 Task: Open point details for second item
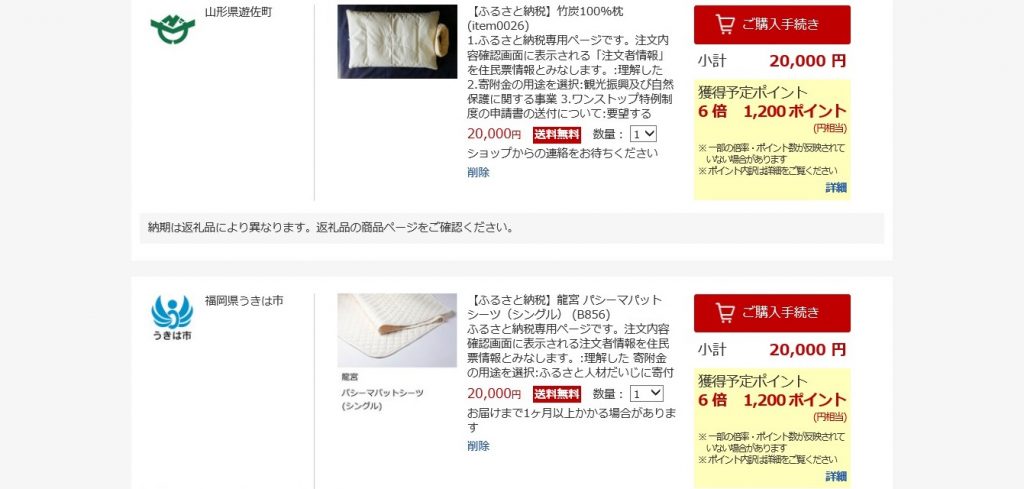point(836,476)
